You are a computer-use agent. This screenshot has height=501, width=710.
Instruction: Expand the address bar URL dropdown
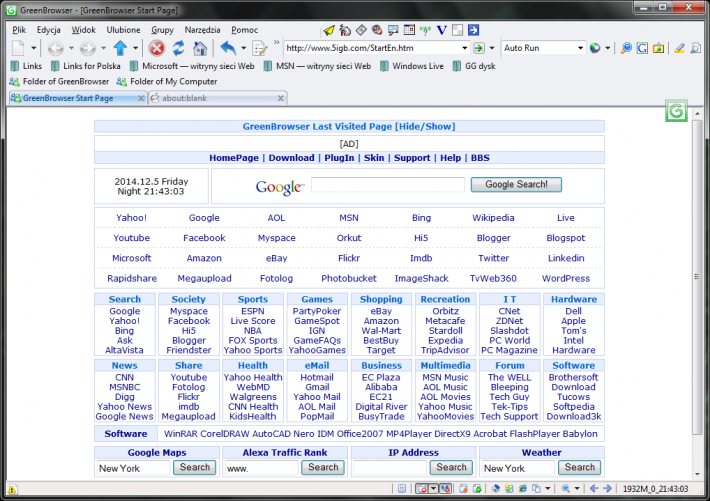point(465,48)
